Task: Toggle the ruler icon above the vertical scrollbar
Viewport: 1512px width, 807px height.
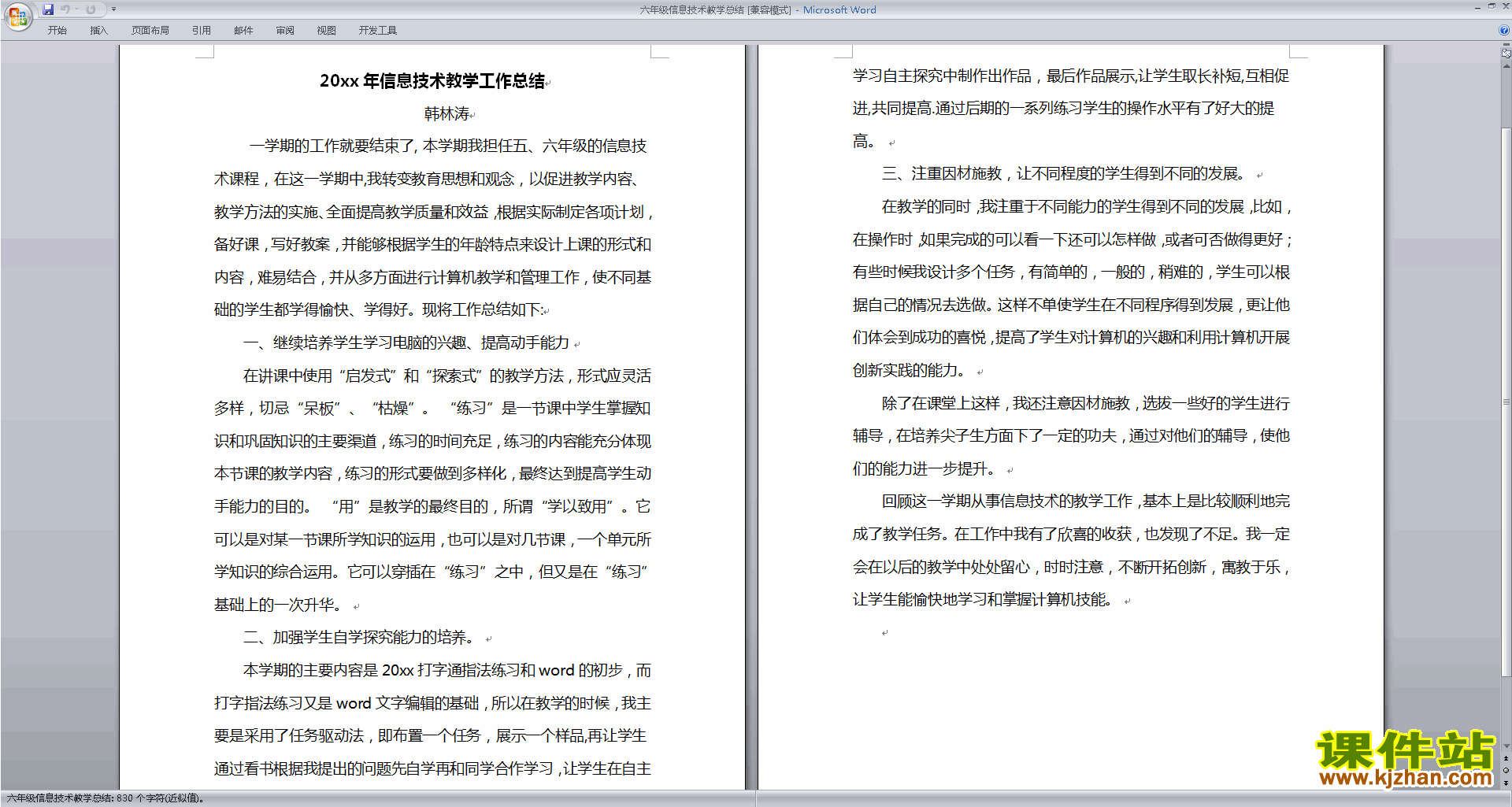Action: tap(1506, 54)
